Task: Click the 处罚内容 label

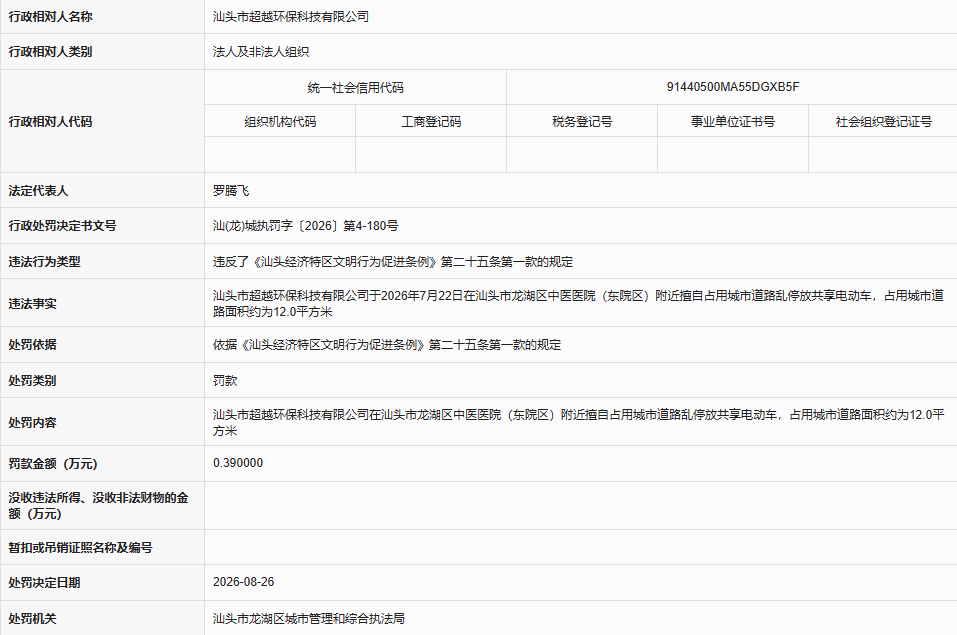Action: coord(32,423)
